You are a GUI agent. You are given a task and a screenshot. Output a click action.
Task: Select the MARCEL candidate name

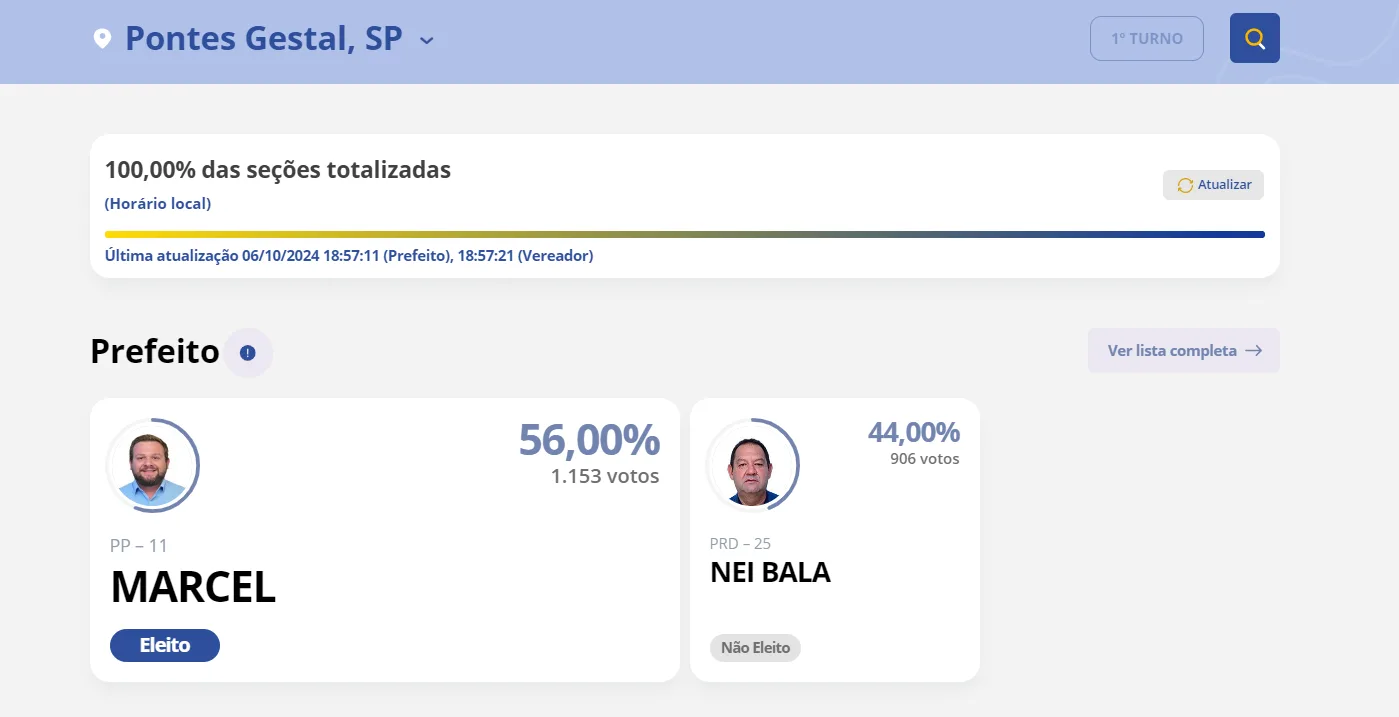(x=193, y=588)
